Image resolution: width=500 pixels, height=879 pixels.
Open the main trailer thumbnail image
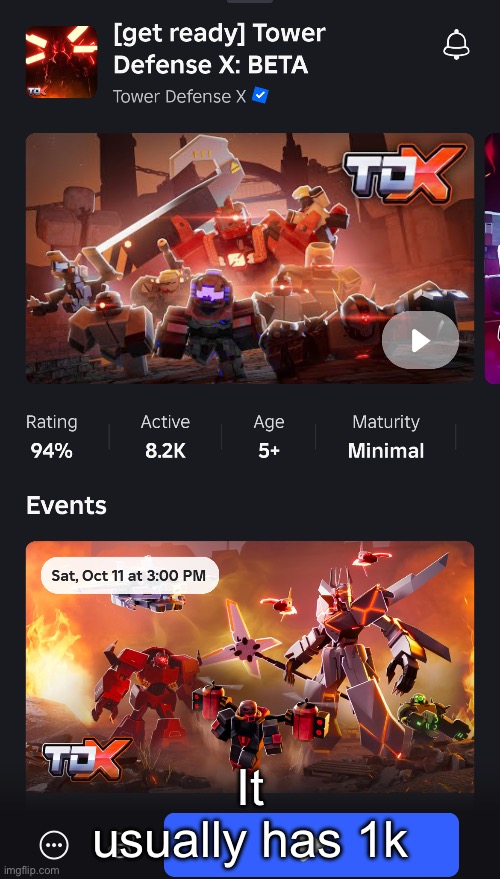point(250,258)
